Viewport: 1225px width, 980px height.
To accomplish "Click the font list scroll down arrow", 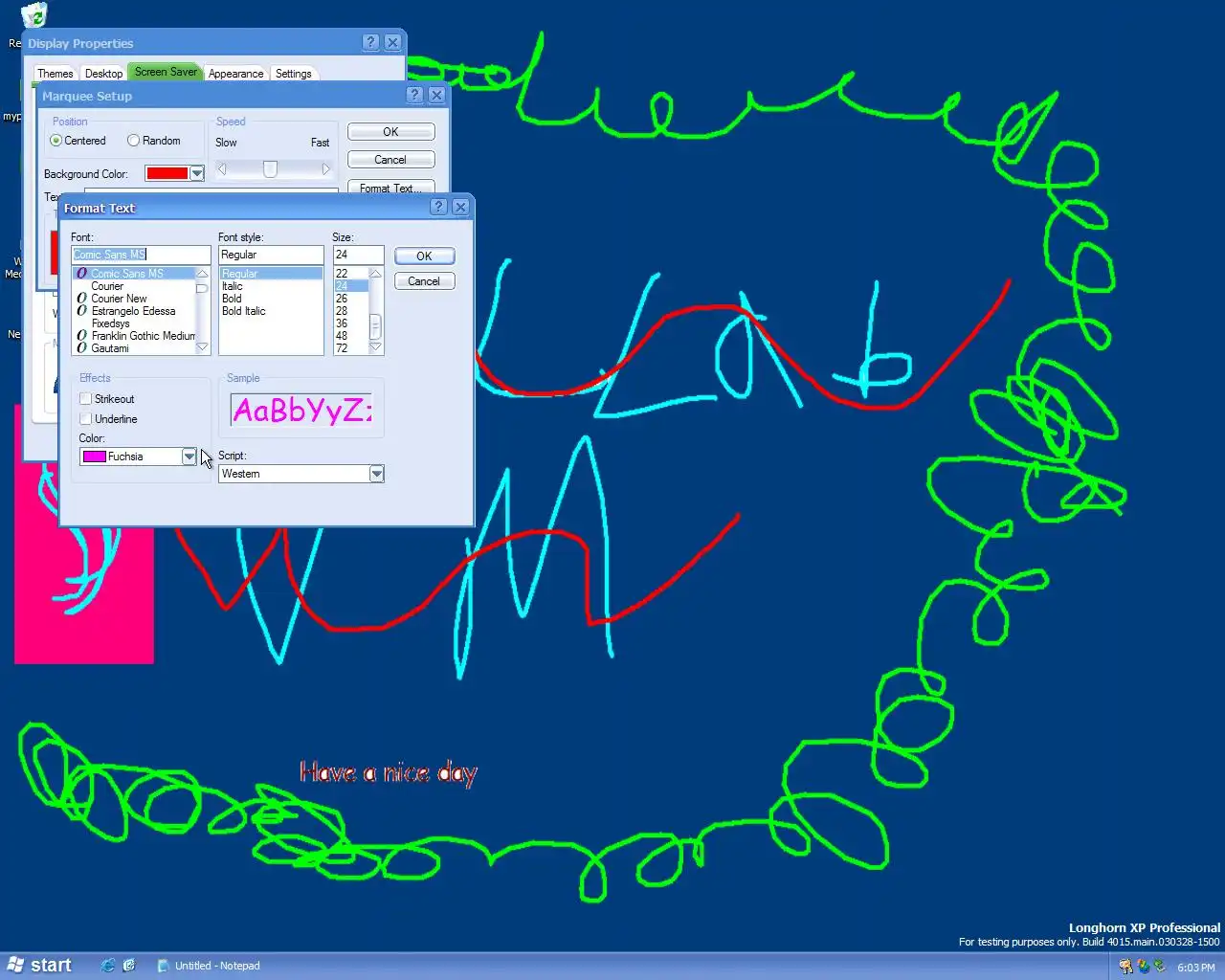I will click(x=202, y=348).
